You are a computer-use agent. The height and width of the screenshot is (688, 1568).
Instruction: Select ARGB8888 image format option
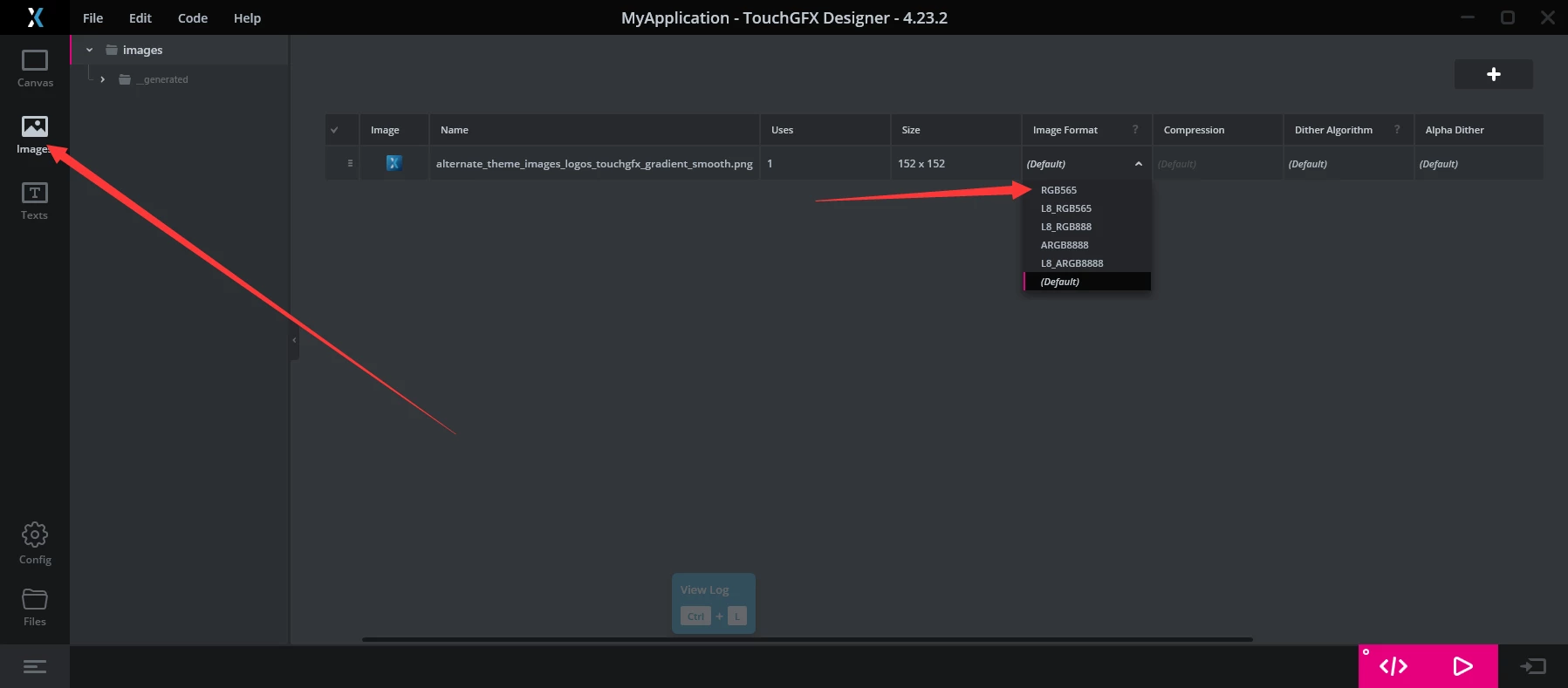coord(1087,245)
